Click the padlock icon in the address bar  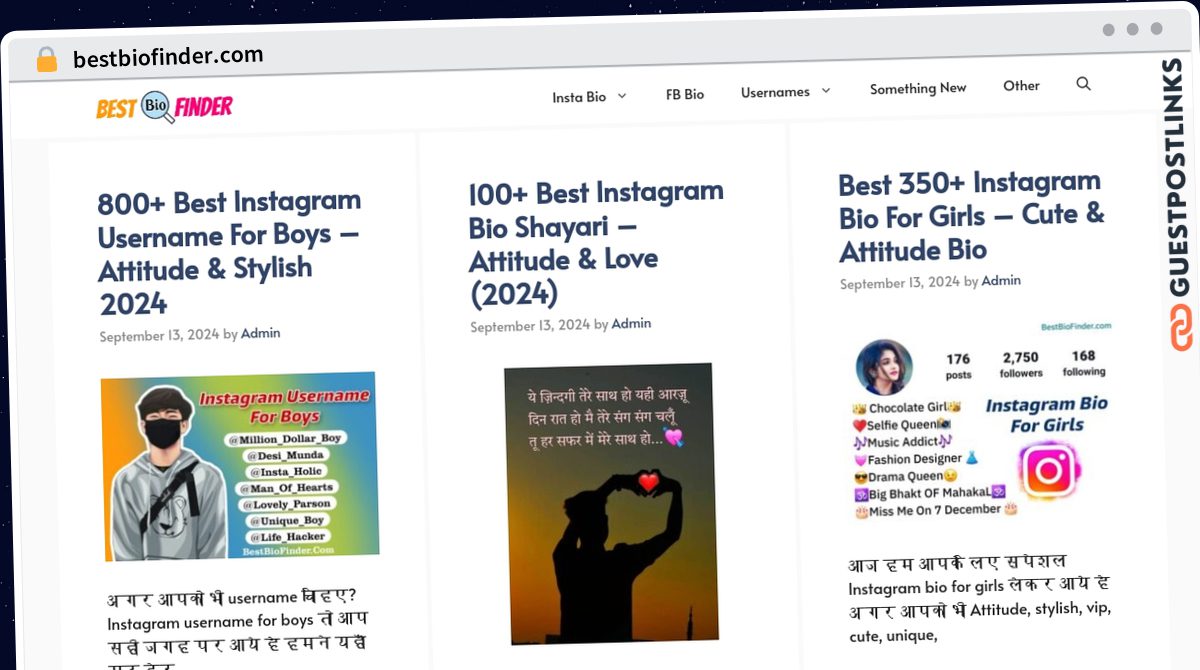pyautogui.click(x=47, y=60)
